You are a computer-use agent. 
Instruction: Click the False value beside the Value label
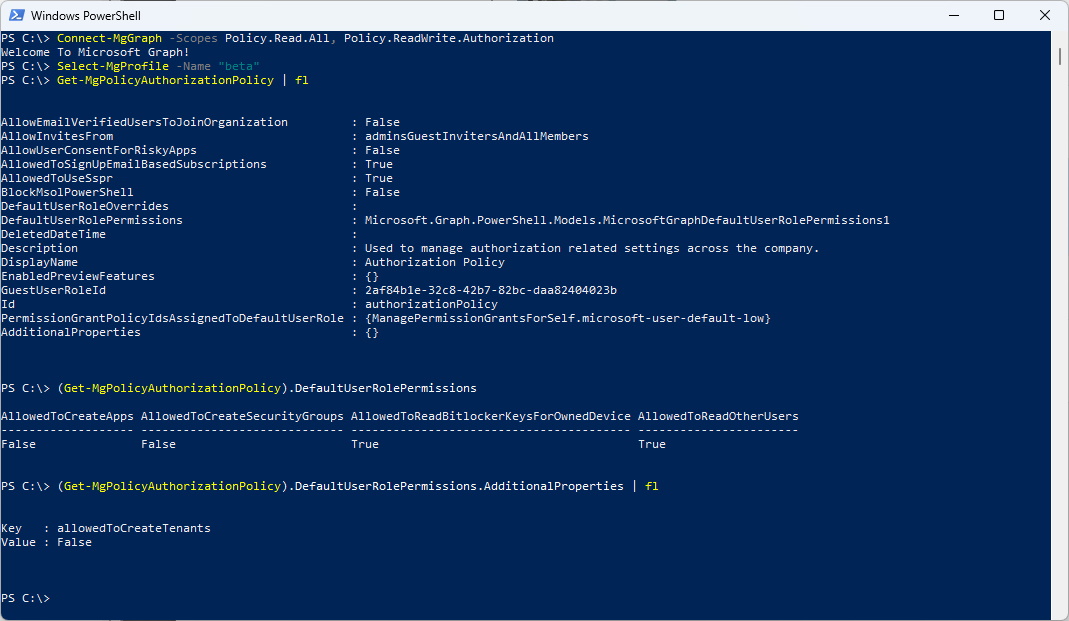click(74, 543)
